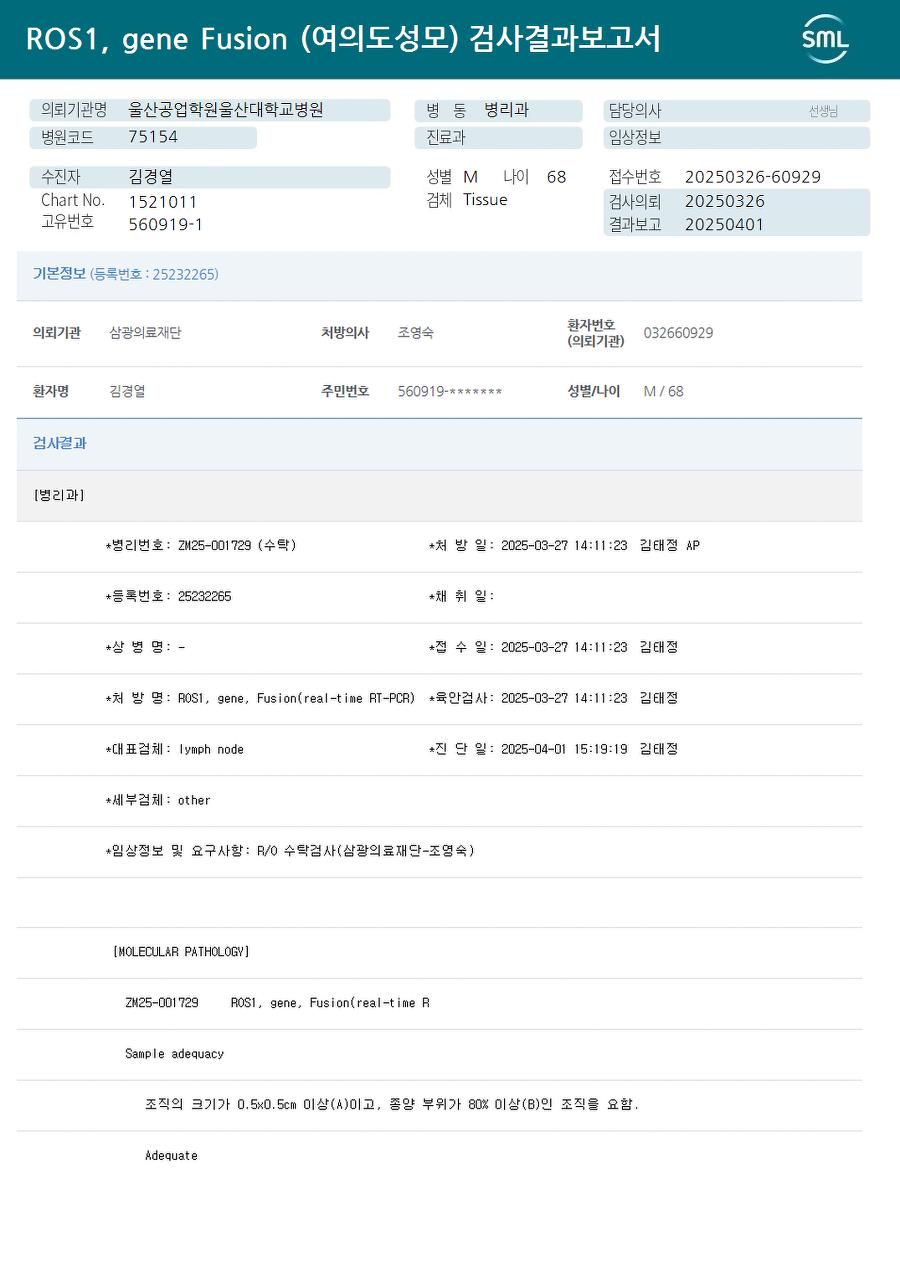This screenshot has height=1271, width=900.
Task: Click the Adequate result text
Action: (171, 1156)
